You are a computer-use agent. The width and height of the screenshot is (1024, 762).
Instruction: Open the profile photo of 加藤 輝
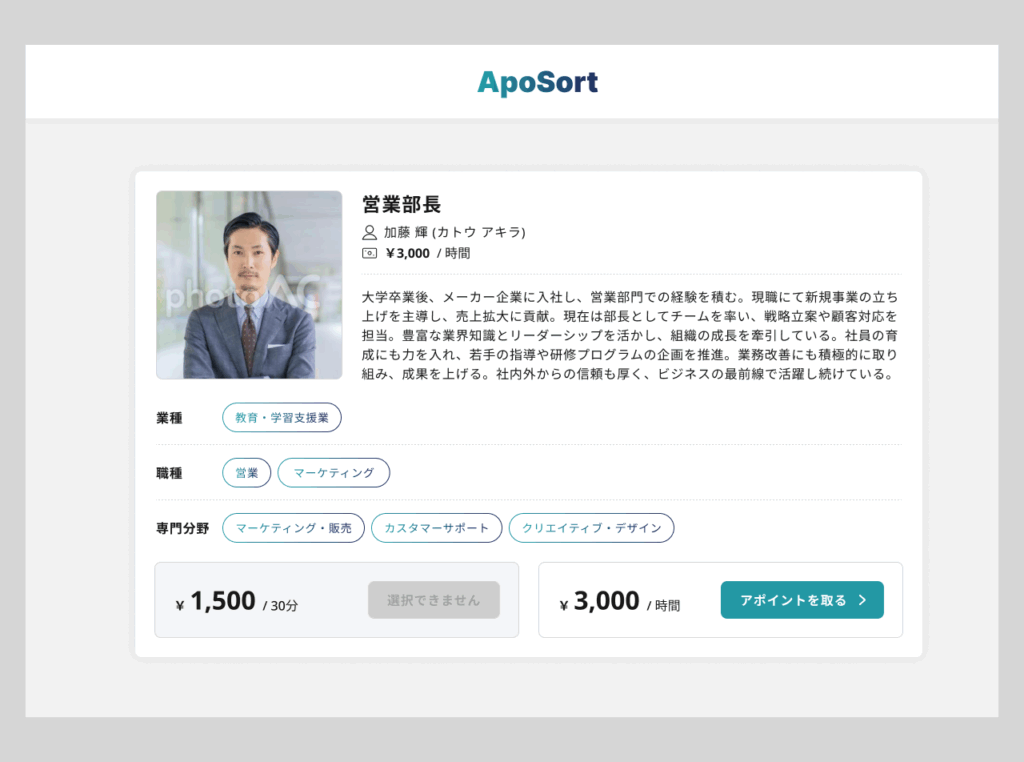(x=249, y=285)
